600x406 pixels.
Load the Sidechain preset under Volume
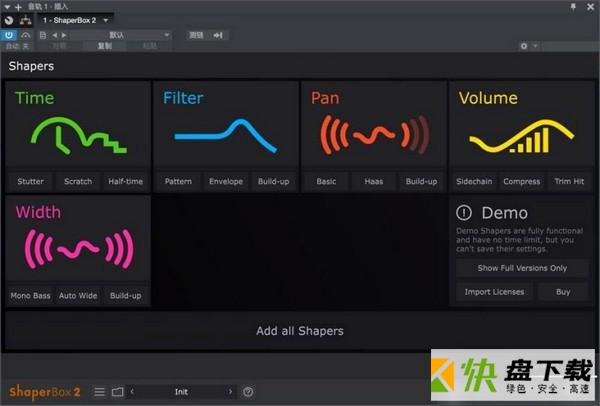point(474,181)
